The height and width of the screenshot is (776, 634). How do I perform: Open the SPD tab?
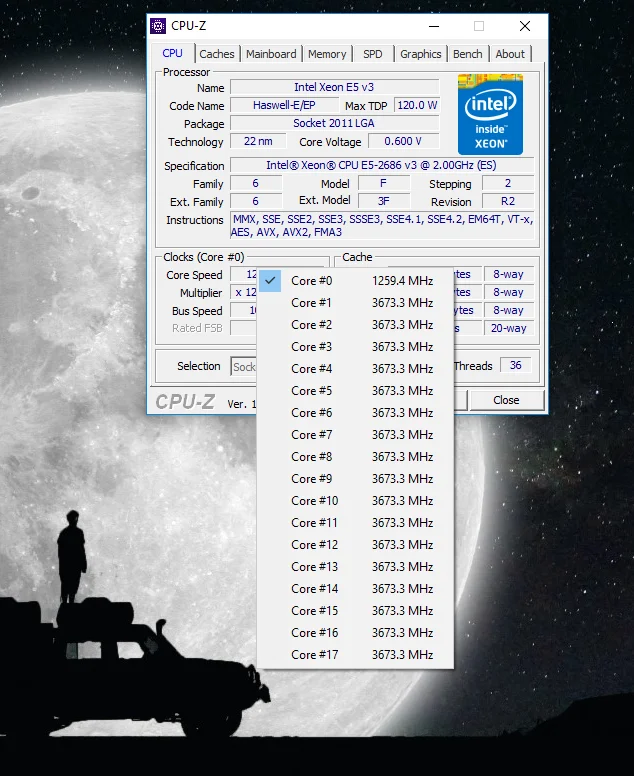tap(372, 54)
